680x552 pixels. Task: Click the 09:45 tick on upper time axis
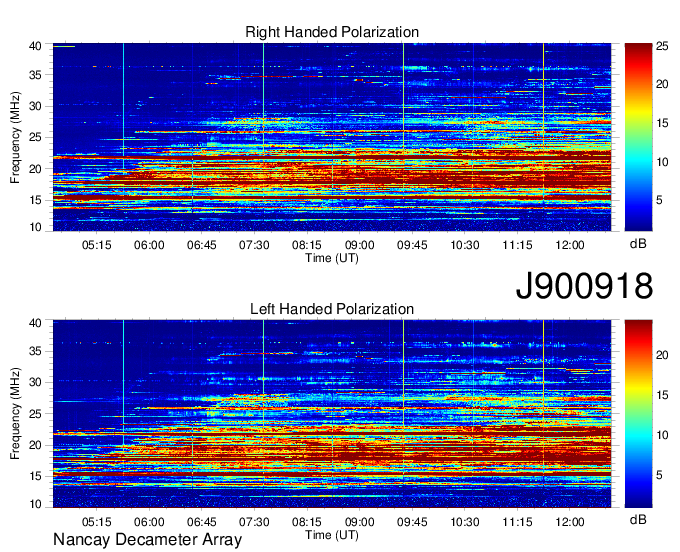click(412, 245)
